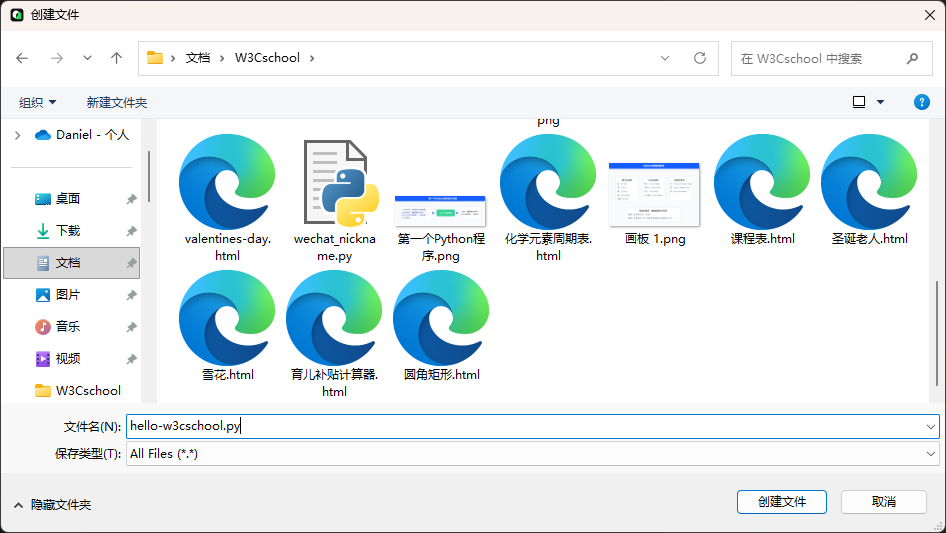946x533 pixels.
Task: Select 第一个Python程序.png thumbnail
Action: click(x=441, y=228)
